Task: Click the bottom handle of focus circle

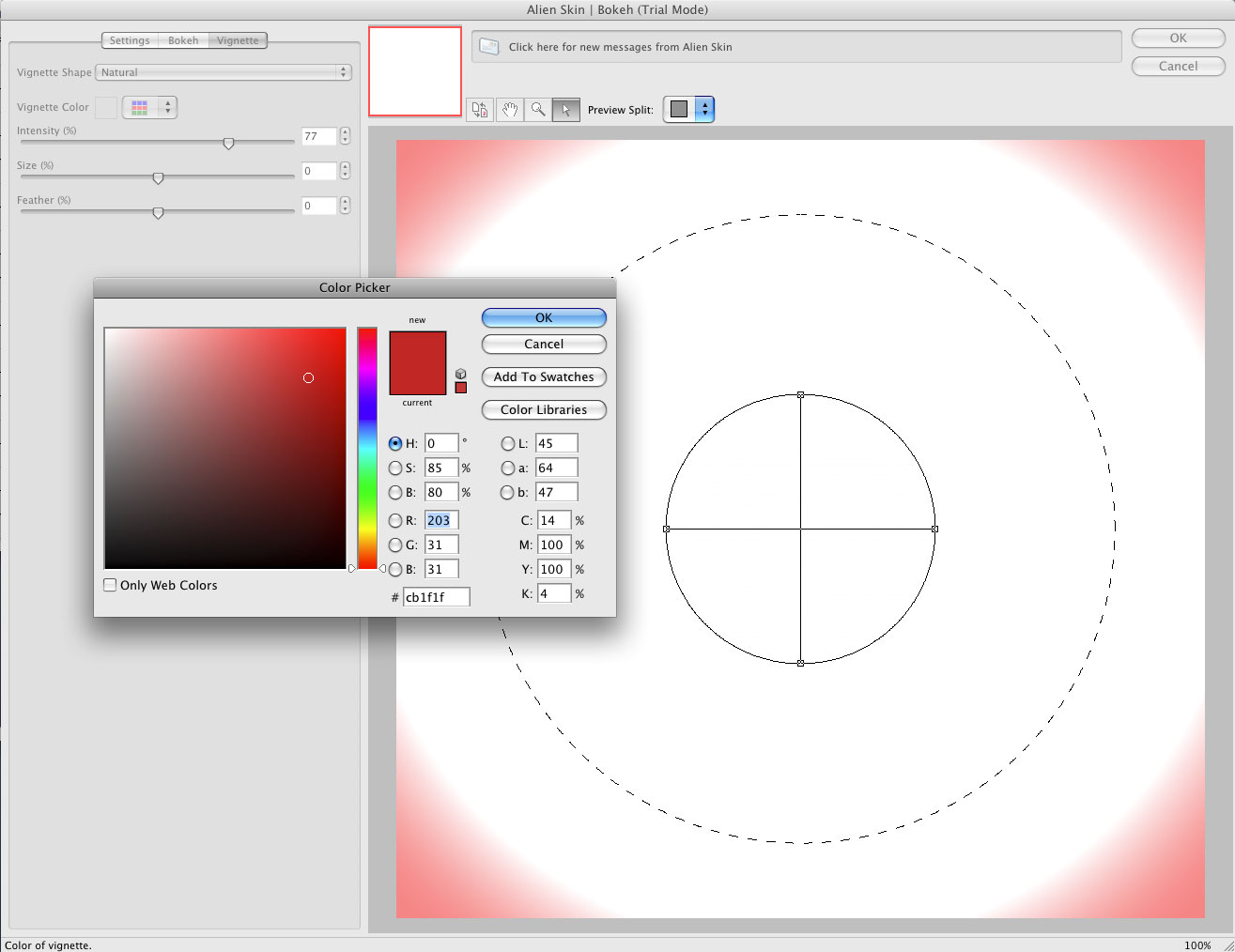Action: click(800, 663)
